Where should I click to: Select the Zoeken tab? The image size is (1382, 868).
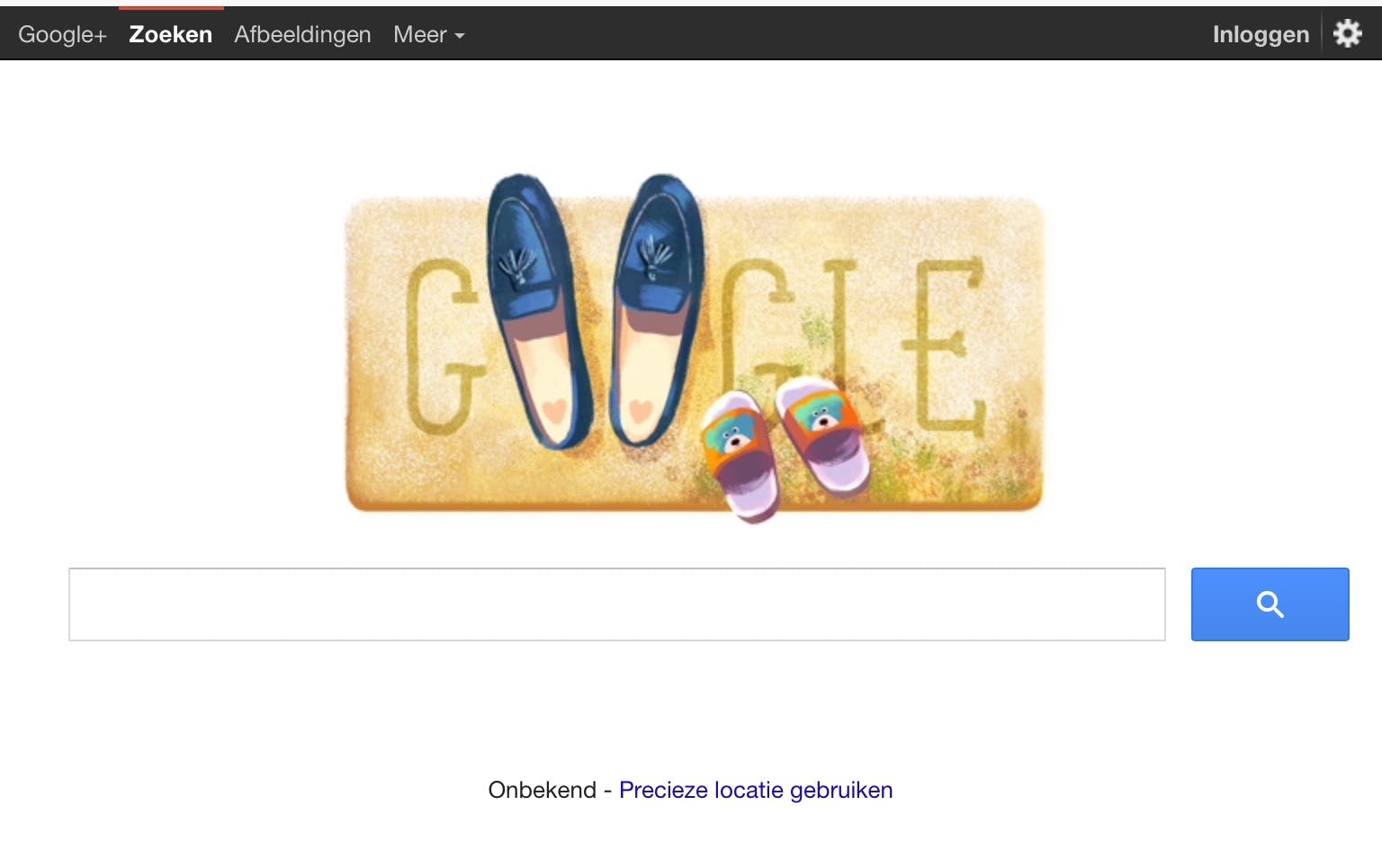point(171,34)
